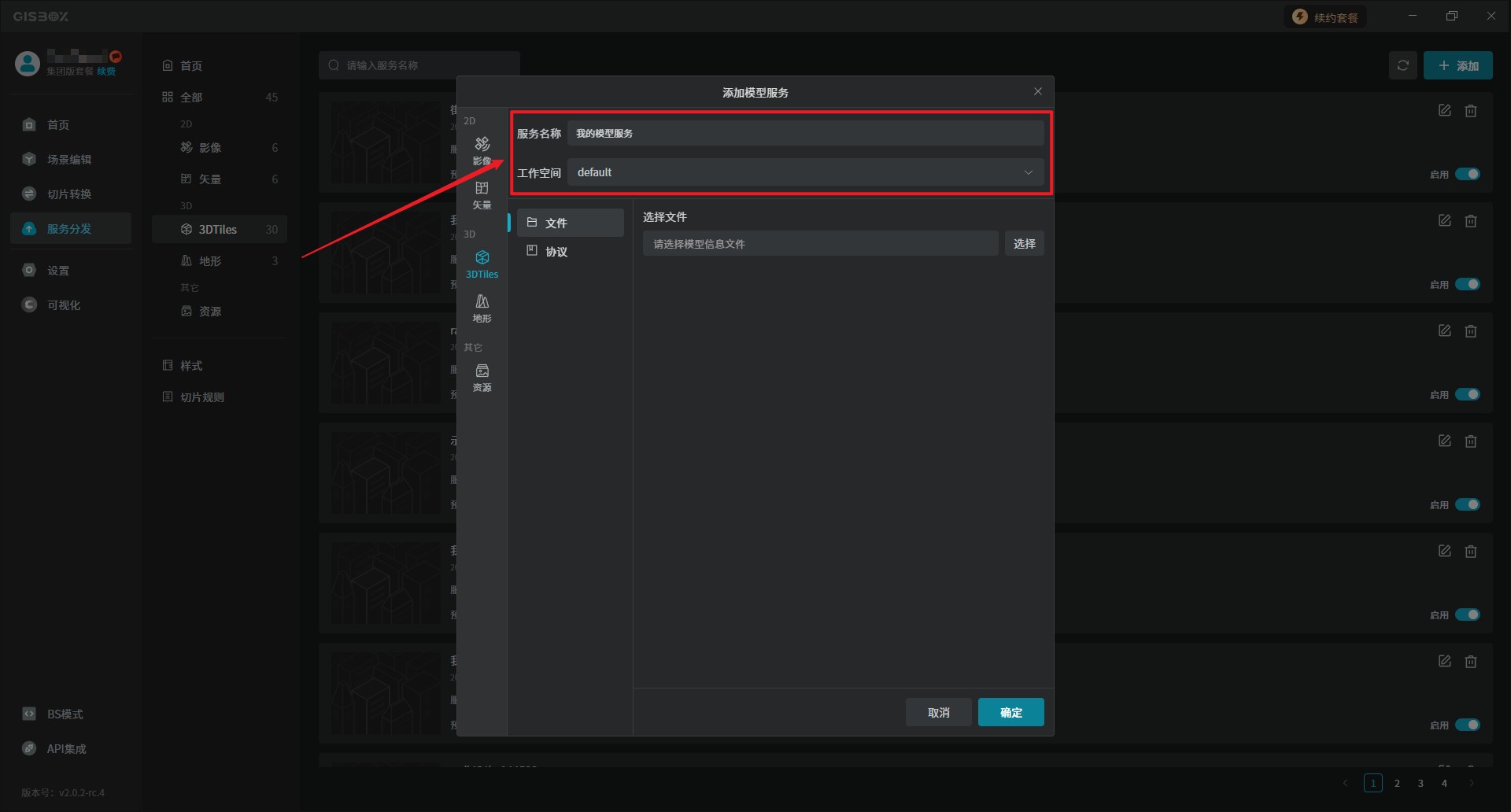1511x812 pixels.
Task: Select the 影像 imagery icon in dialog
Action: point(482,149)
